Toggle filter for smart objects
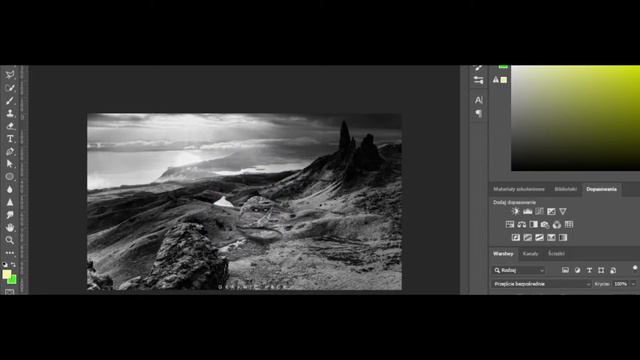This screenshot has width=640, height=360. 613,270
